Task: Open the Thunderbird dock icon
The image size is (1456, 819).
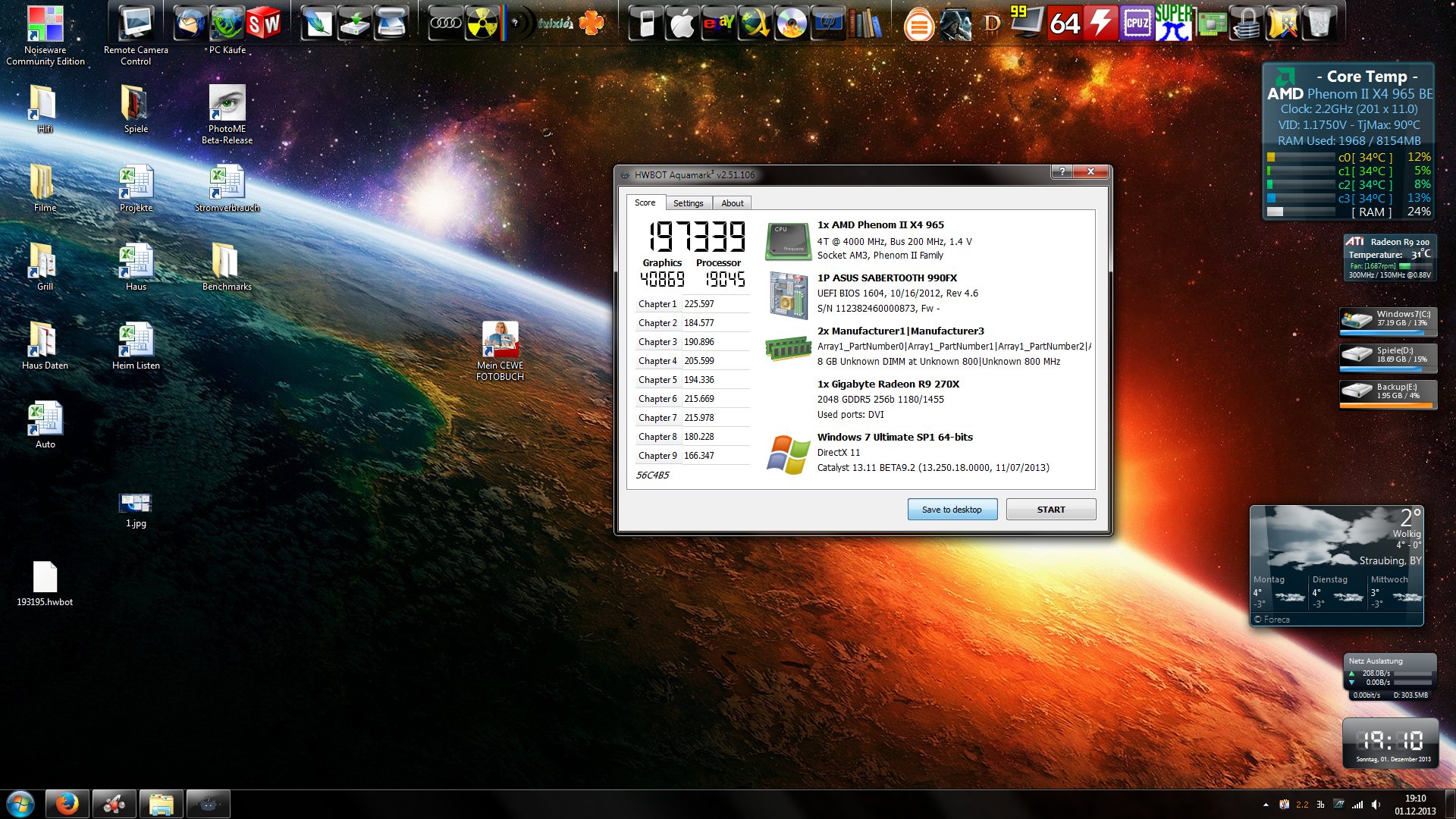Action: [190, 23]
